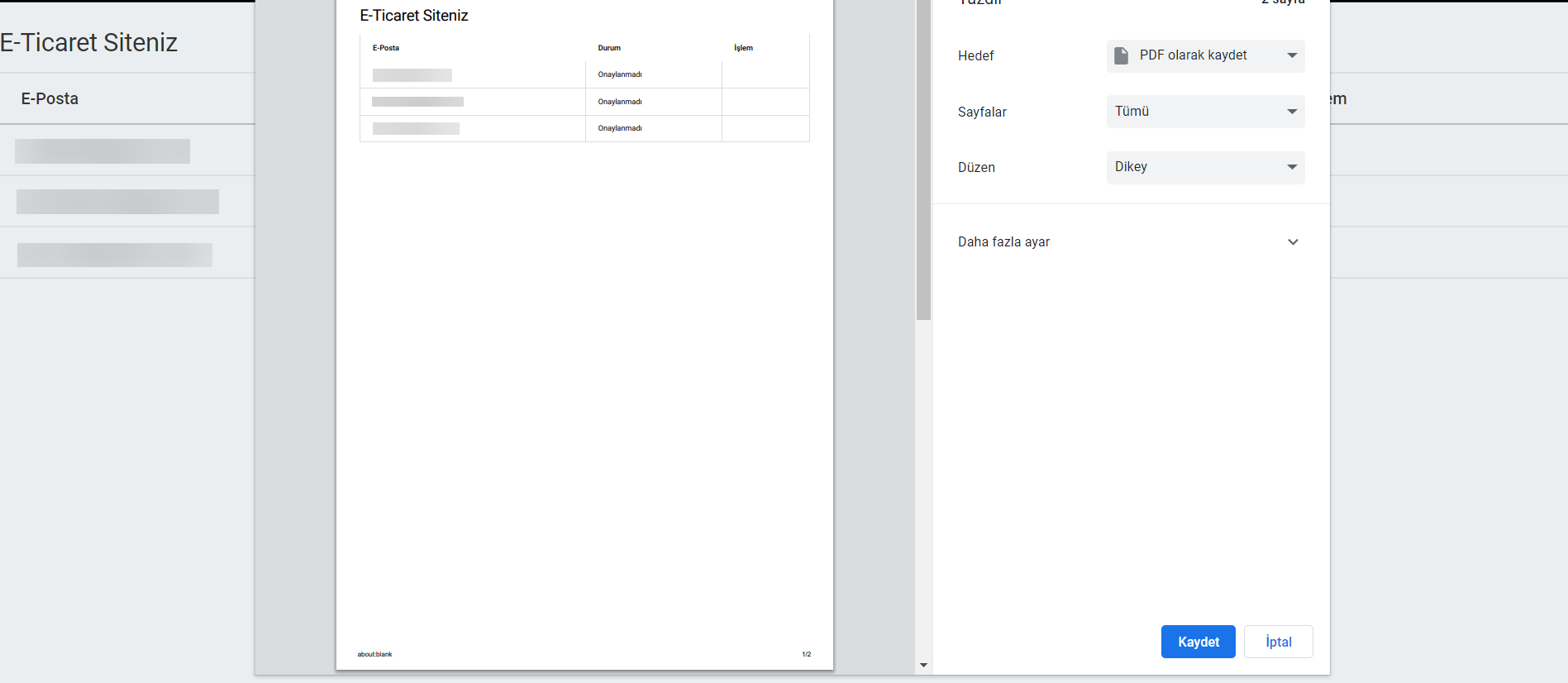This screenshot has height=683, width=1568.
Task: Click the 1/2 page number in preview
Action: 806,654
